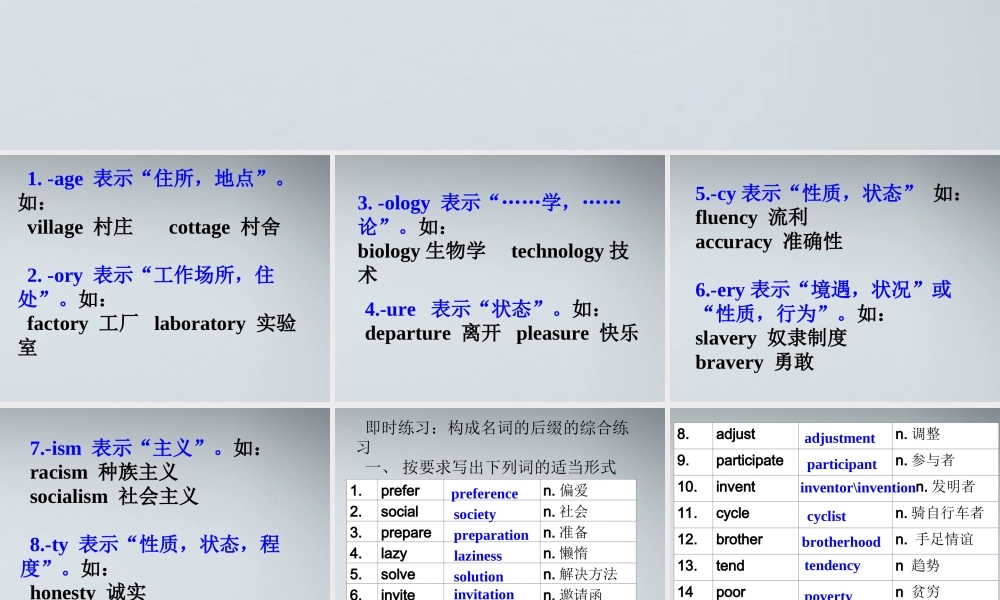
Task: Click the answer 'adjustment'
Action: click(x=839, y=438)
